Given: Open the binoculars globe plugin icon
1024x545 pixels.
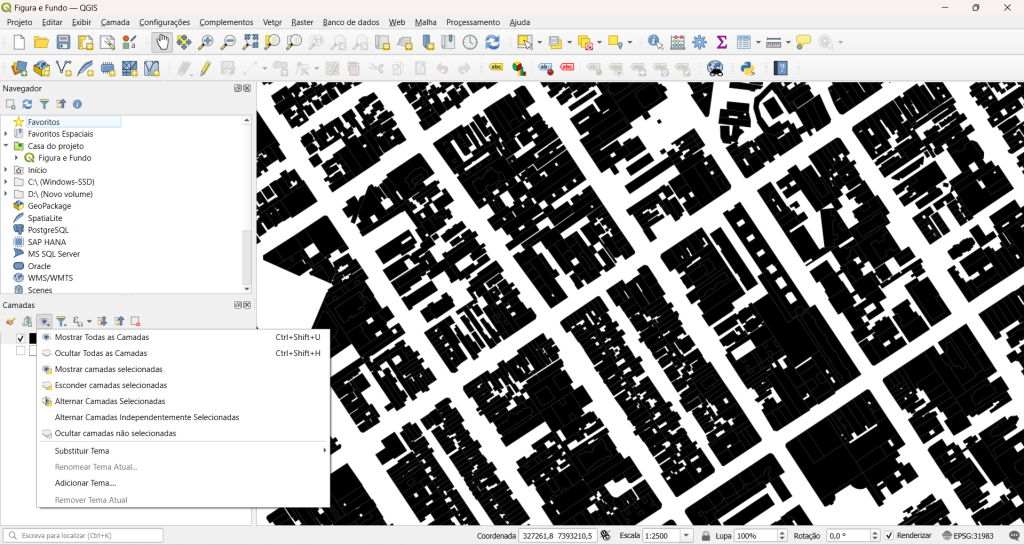Looking at the screenshot, I should (x=716, y=68).
